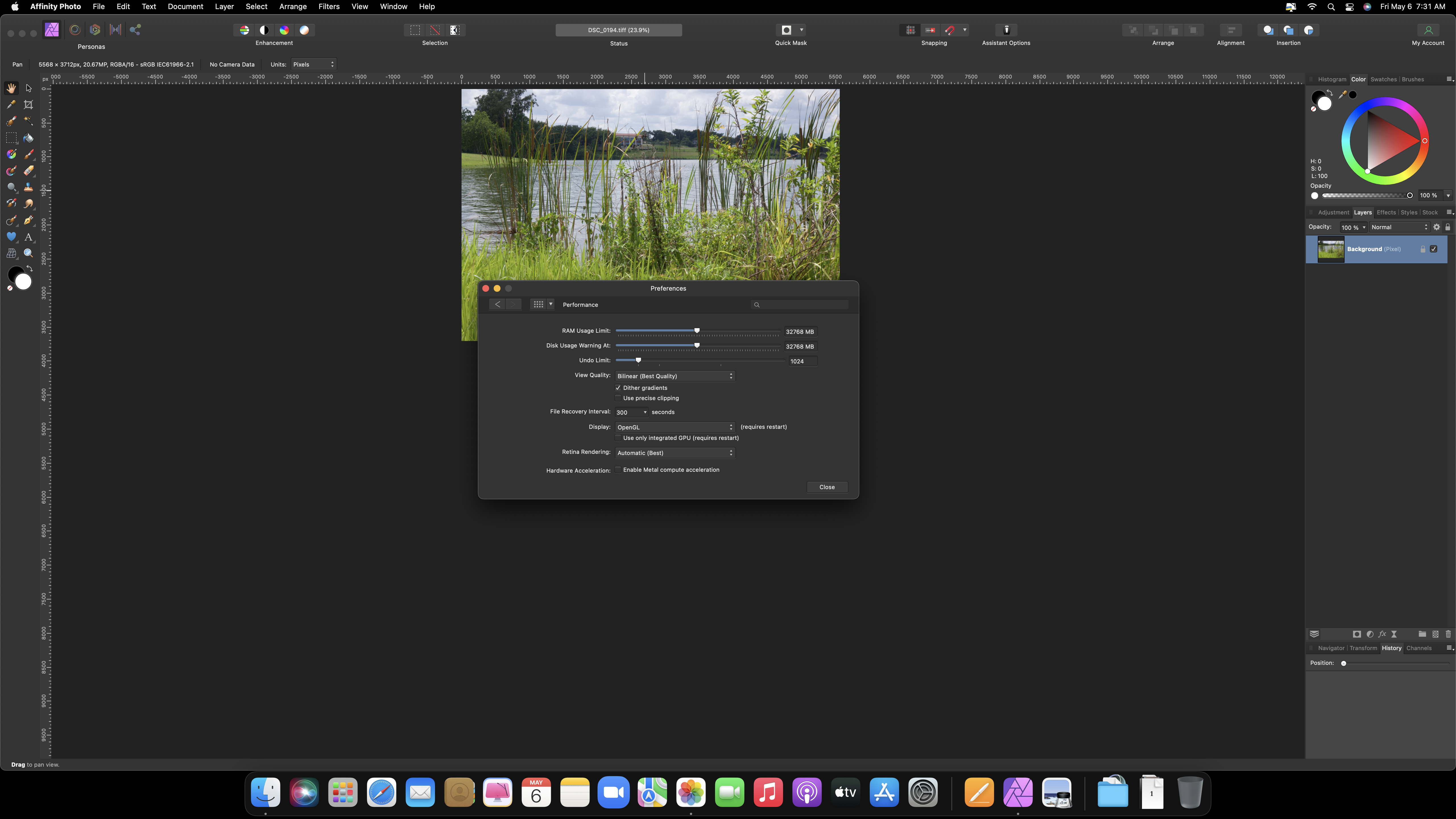Open File Recovery Interval dropdown
This screenshot has width=1456, height=819.
coord(631,413)
